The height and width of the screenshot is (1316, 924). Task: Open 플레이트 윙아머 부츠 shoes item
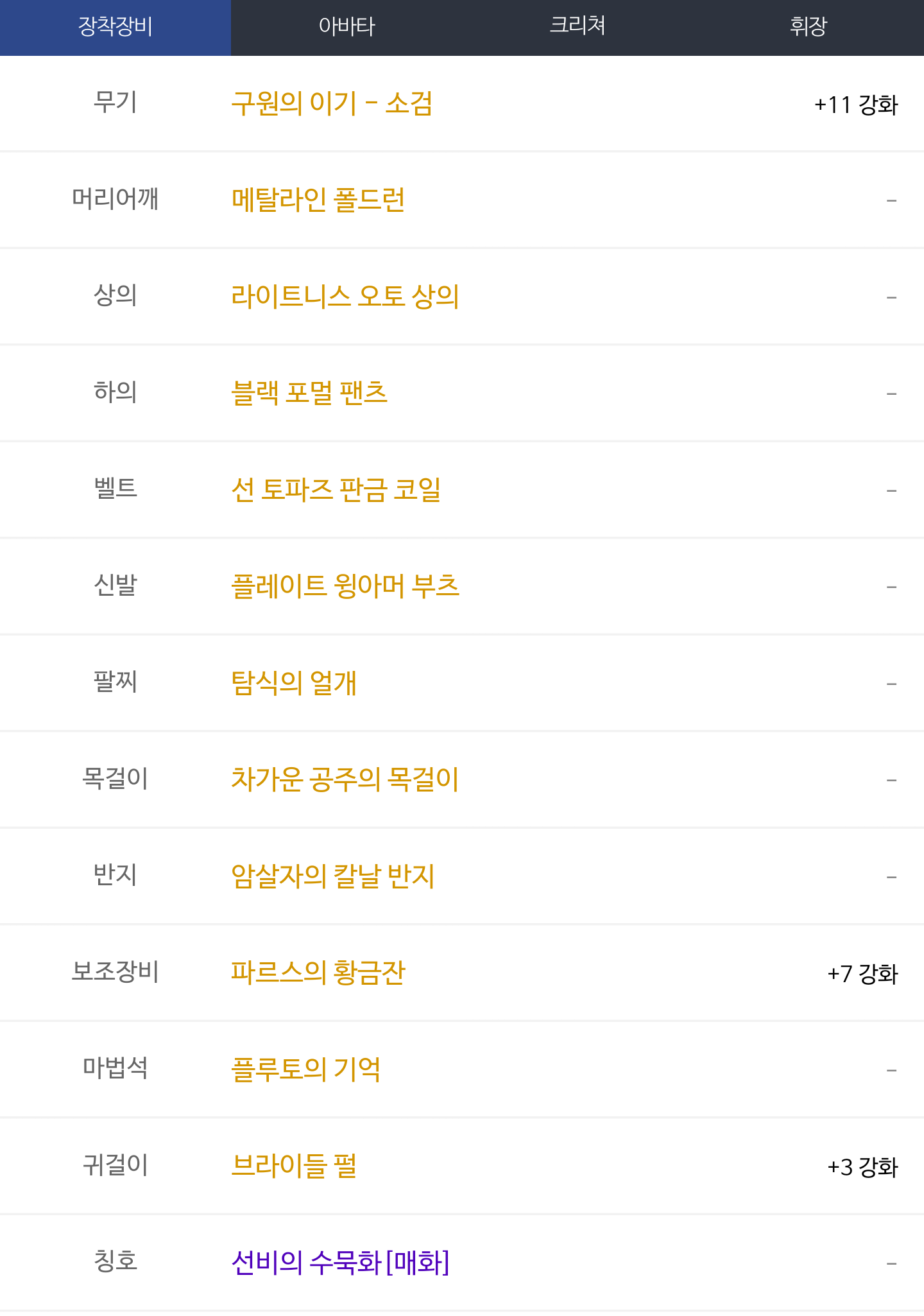[345, 586]
